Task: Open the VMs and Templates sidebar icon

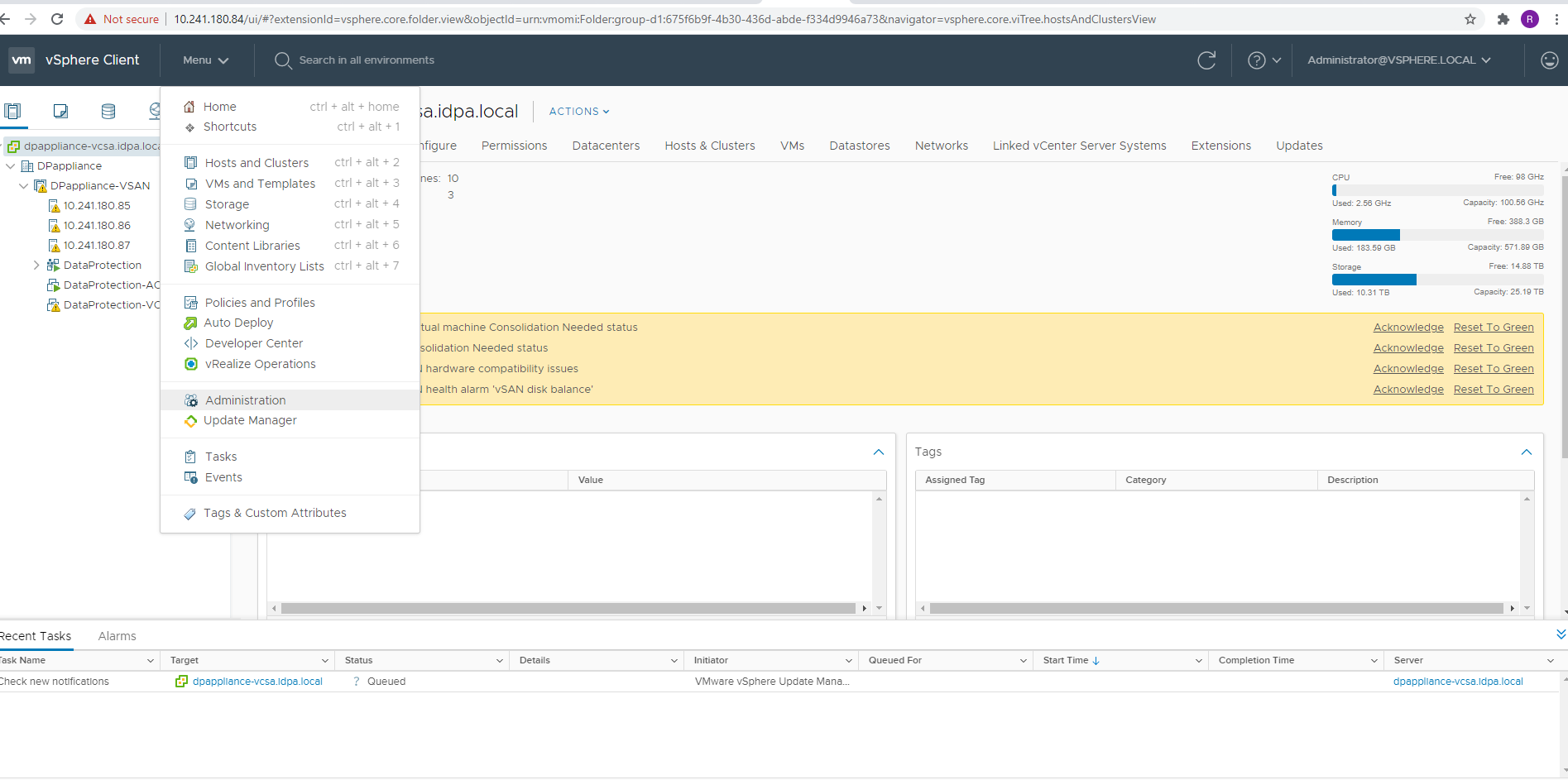Action: click(60, 110)
